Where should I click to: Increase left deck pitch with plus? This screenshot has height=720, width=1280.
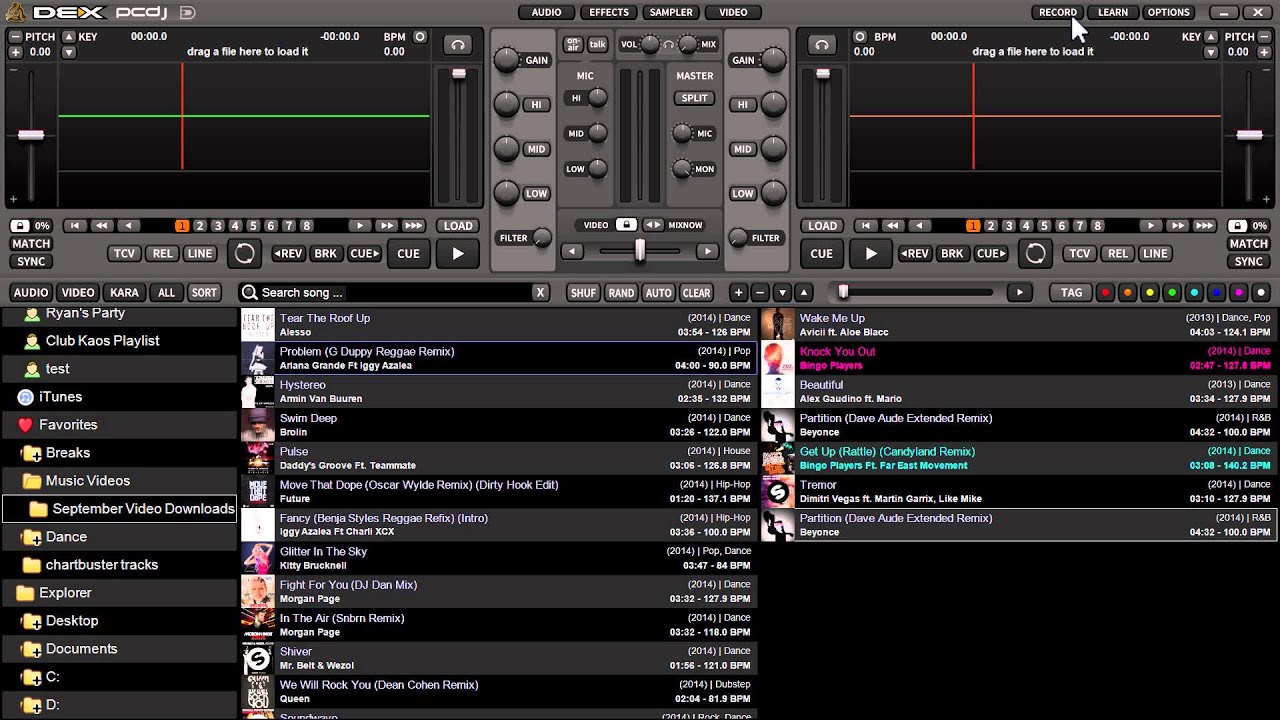[15, 52]
